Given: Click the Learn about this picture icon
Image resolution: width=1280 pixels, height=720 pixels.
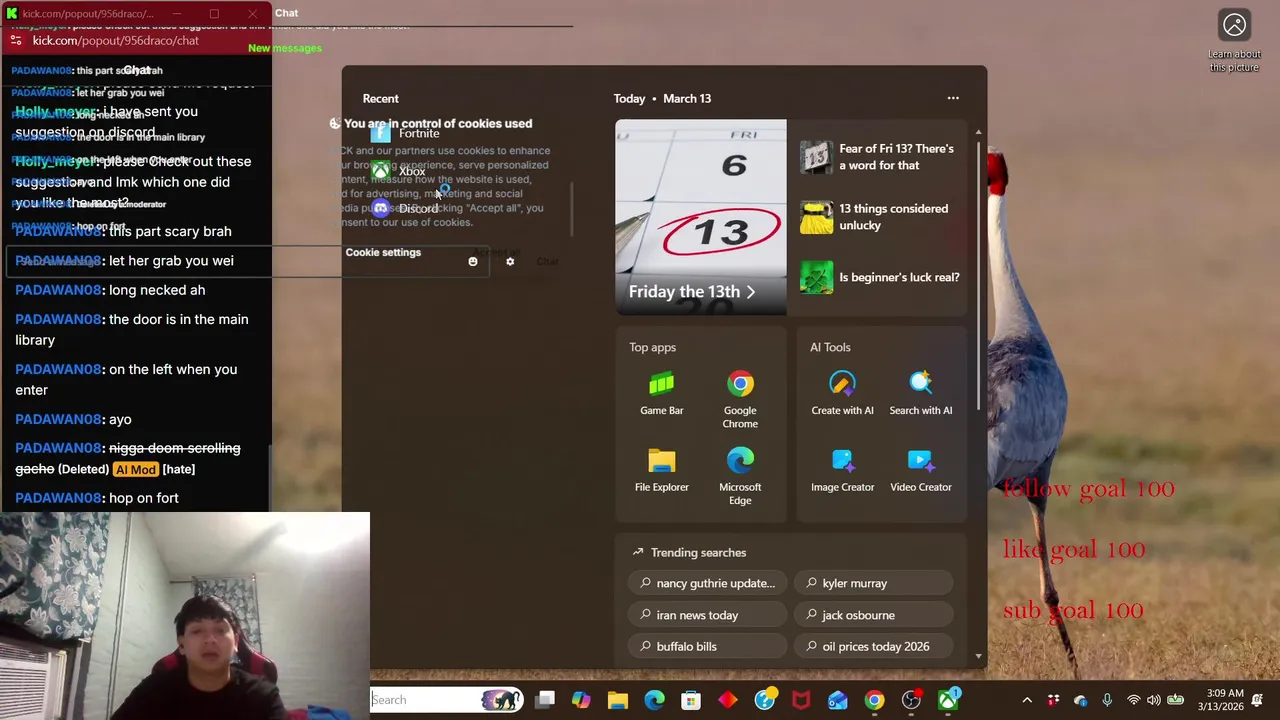Looking at the screenshot, I should [1234, 25].
